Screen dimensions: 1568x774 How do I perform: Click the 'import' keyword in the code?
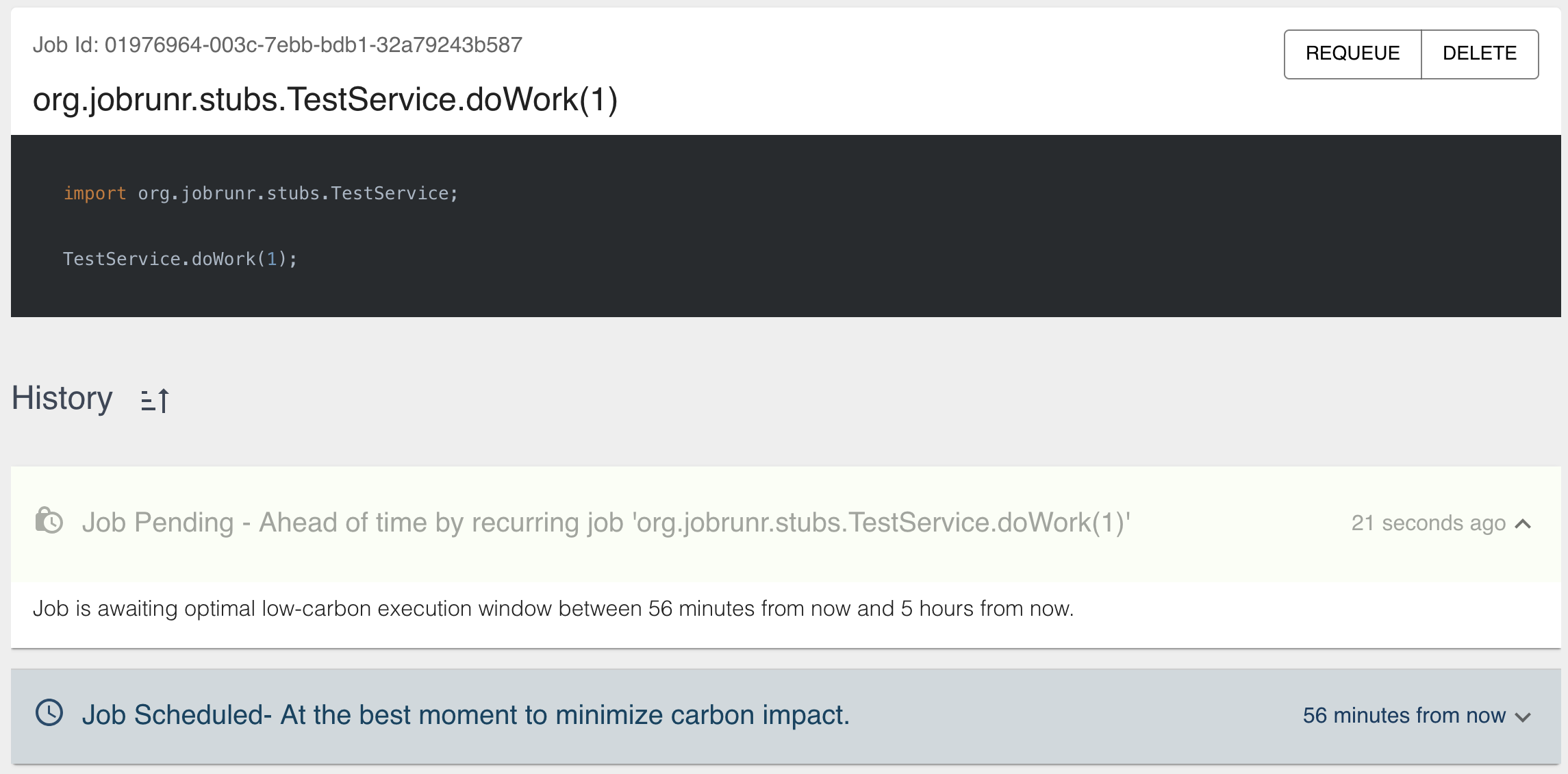click(x=94, y=194)
